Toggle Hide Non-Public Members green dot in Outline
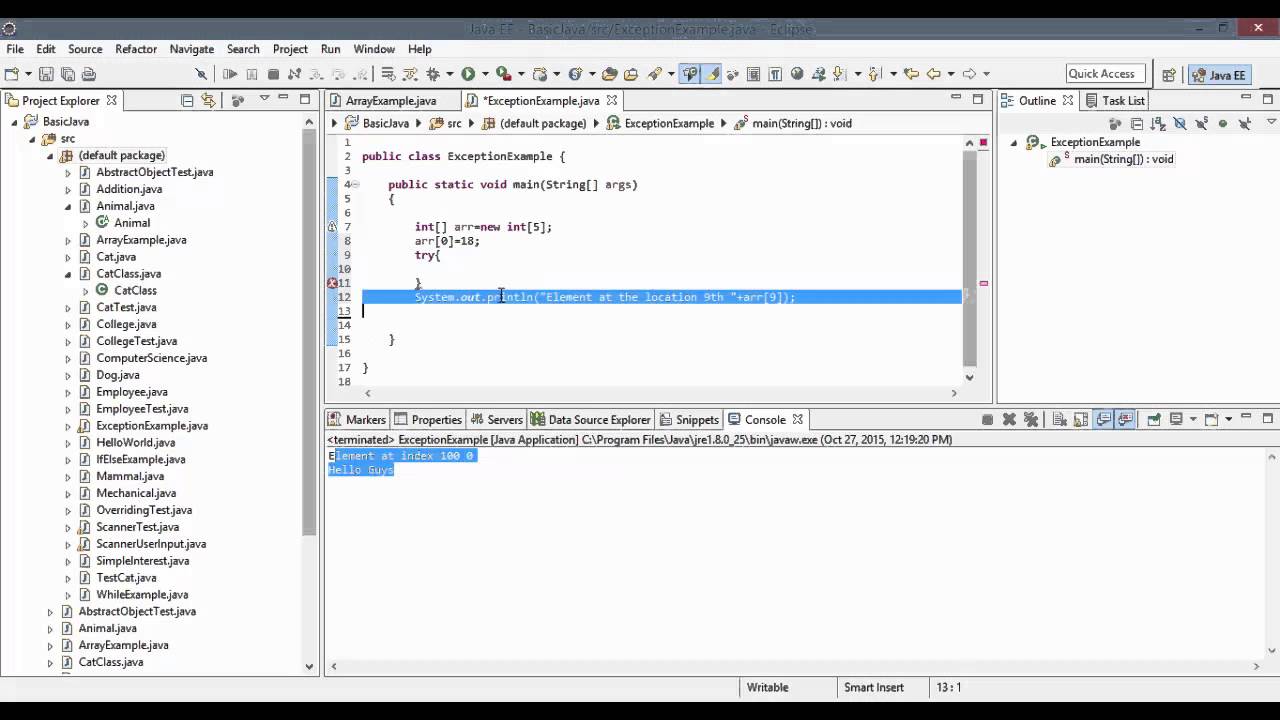The image size is (1280, 720). pyautogui.click(x=1223, y=124)
